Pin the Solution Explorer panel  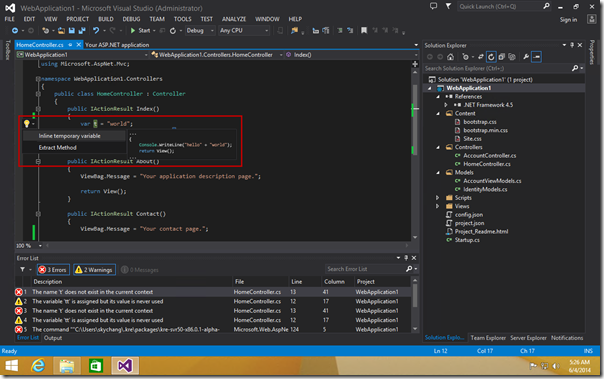(x=572, y=45)
